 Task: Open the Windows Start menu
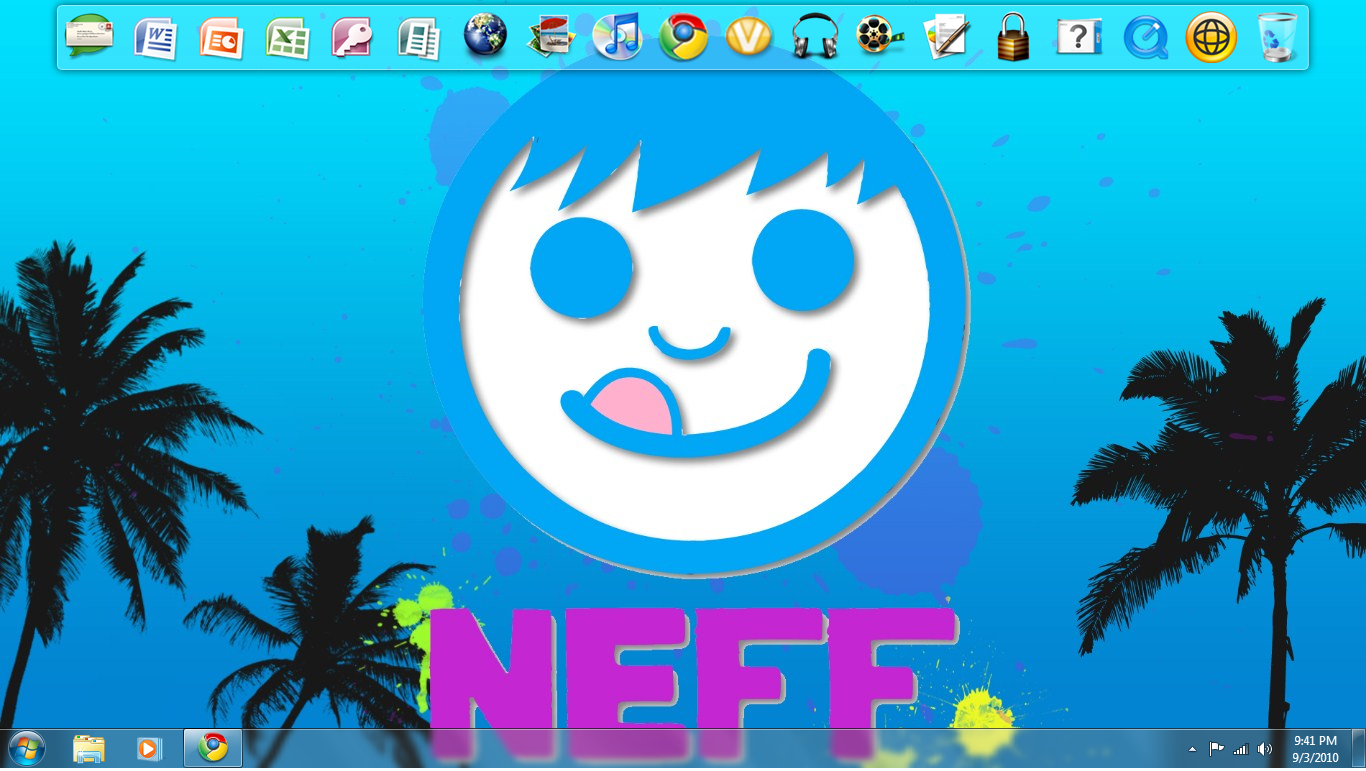pyautogui.click(x=27, y=748)
